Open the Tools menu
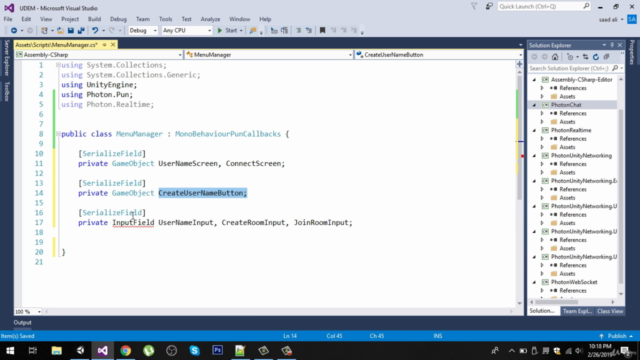The height and width of the screenshot is (360, 640). [165, 19]
